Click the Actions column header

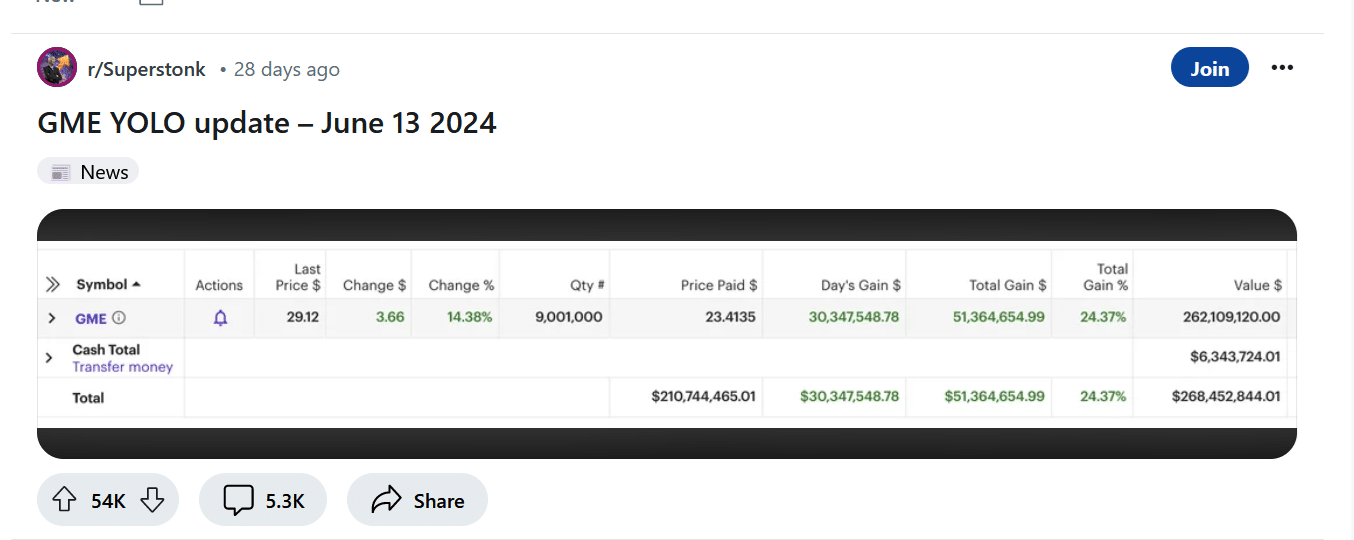point(219,285)
